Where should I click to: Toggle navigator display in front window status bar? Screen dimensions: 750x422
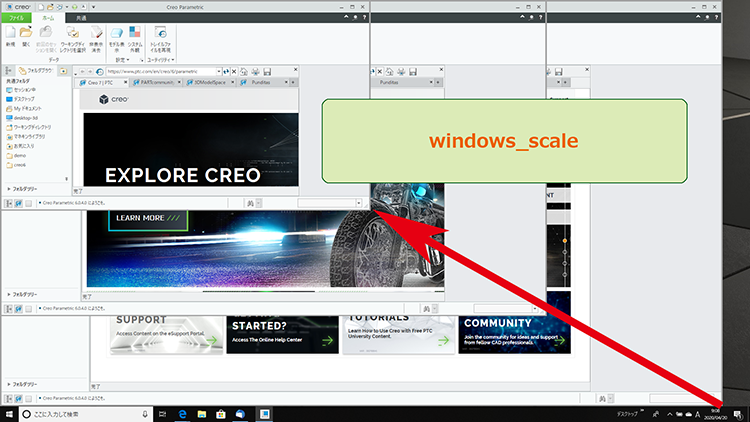click(x=9, y=203)
